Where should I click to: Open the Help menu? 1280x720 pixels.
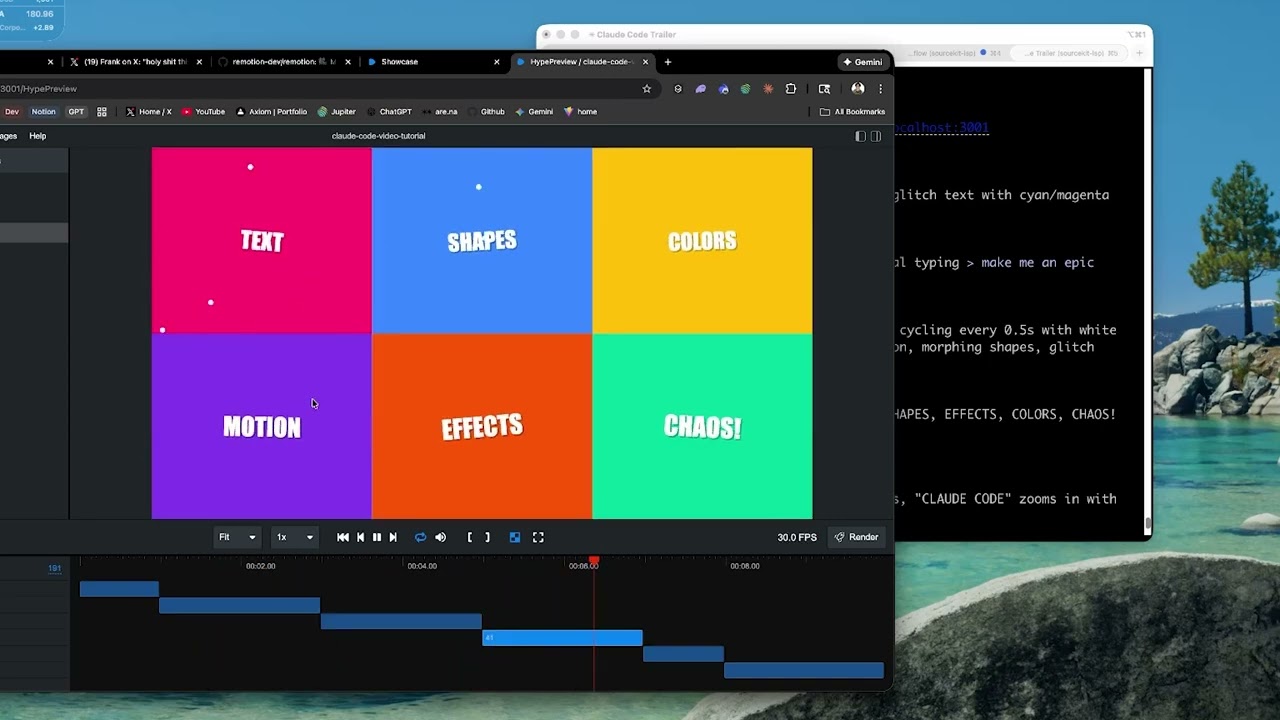click(37, 136)
